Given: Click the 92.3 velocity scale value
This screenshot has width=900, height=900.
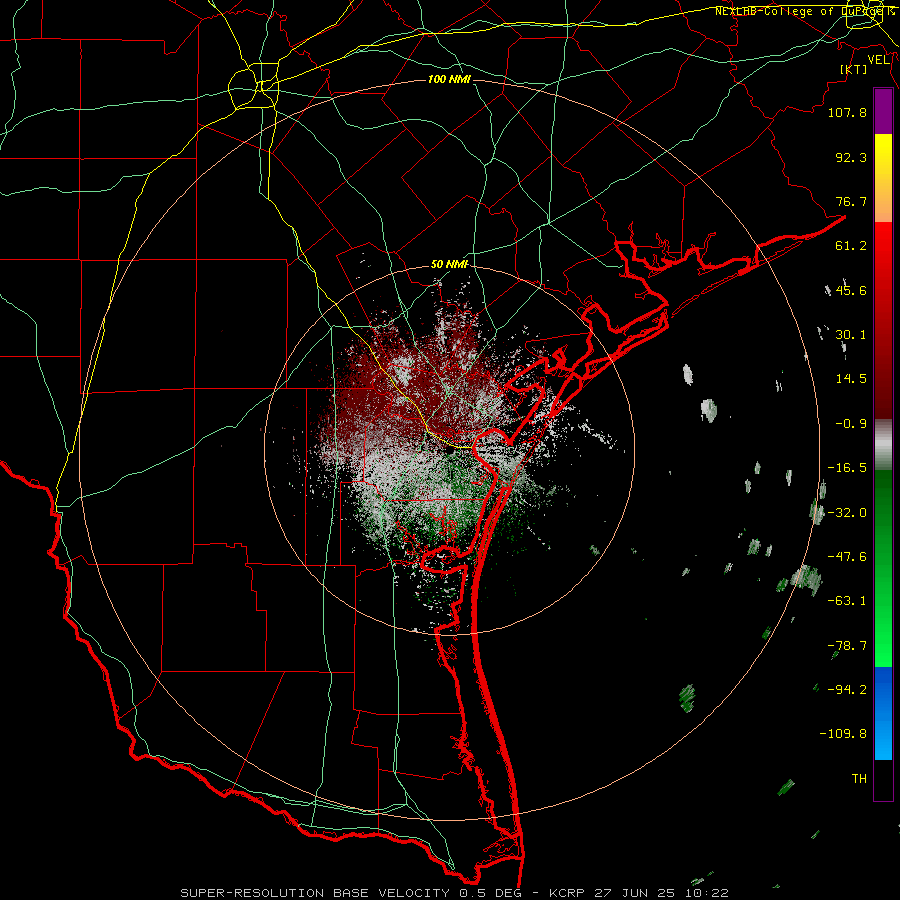Looking at the screenshot, I should click(x=851, y=157).
